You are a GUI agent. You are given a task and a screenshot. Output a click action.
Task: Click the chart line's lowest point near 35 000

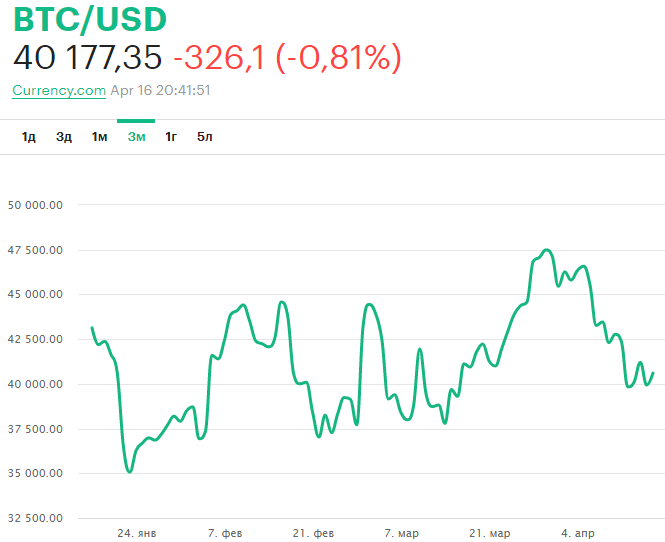coord(129,471)
